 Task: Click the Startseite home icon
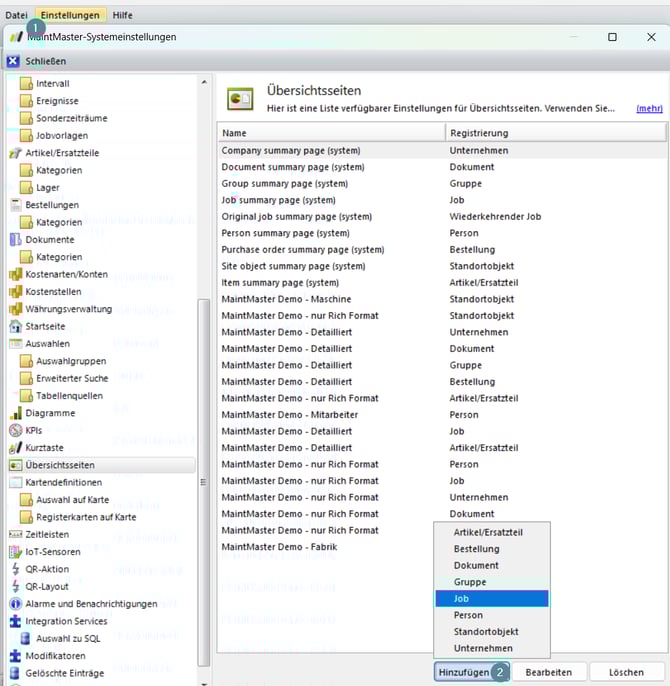[15, 326]
